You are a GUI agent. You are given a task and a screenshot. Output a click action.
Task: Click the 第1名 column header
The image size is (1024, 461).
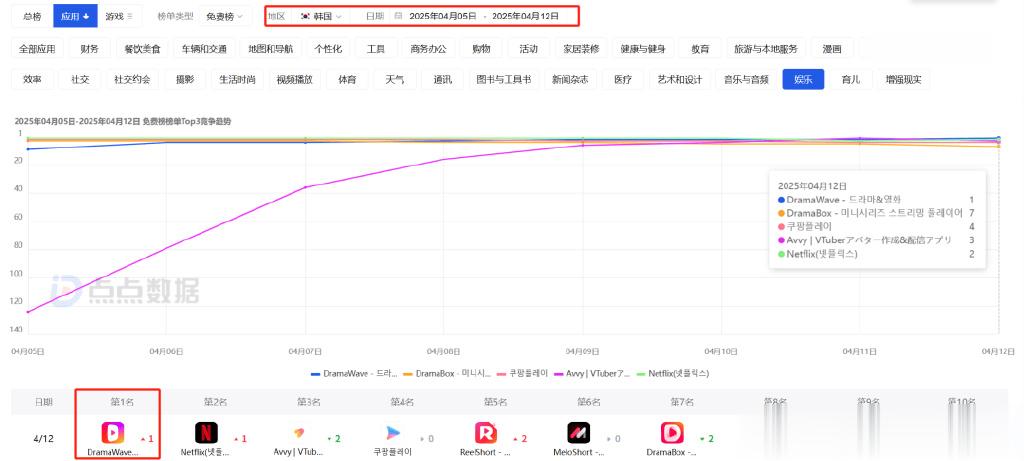(121, 402)
